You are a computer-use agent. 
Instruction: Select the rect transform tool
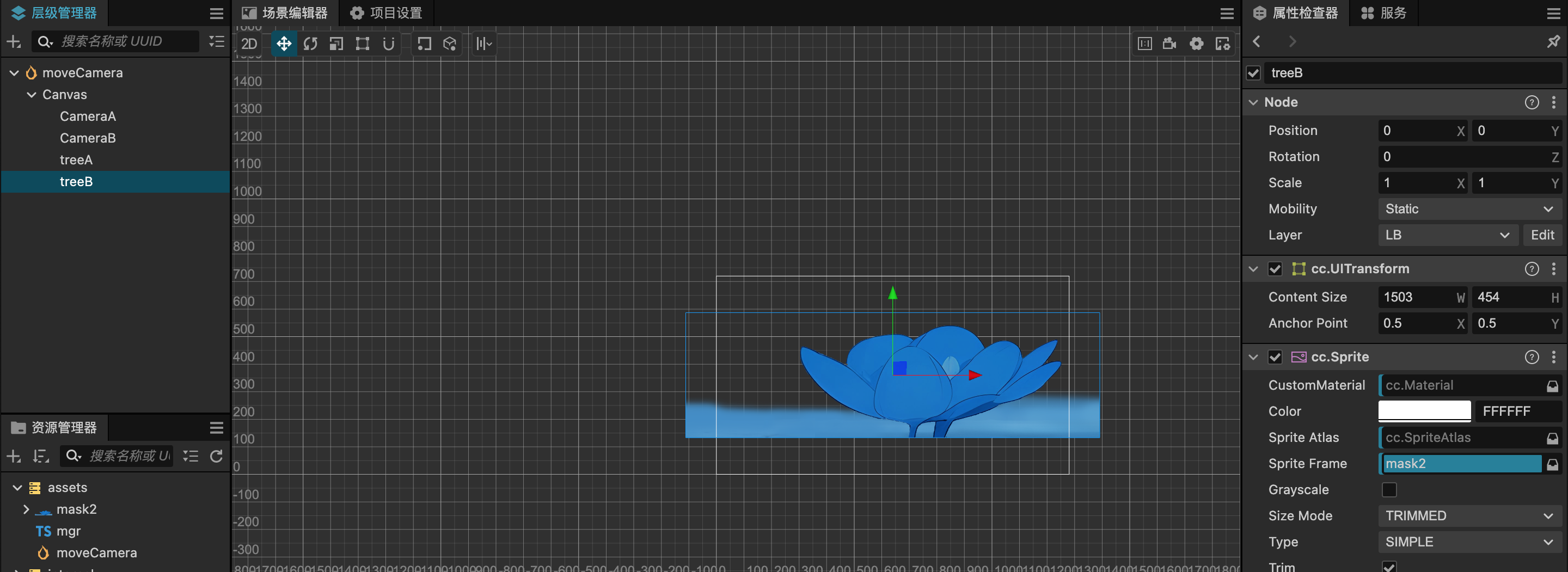[363, 44]
